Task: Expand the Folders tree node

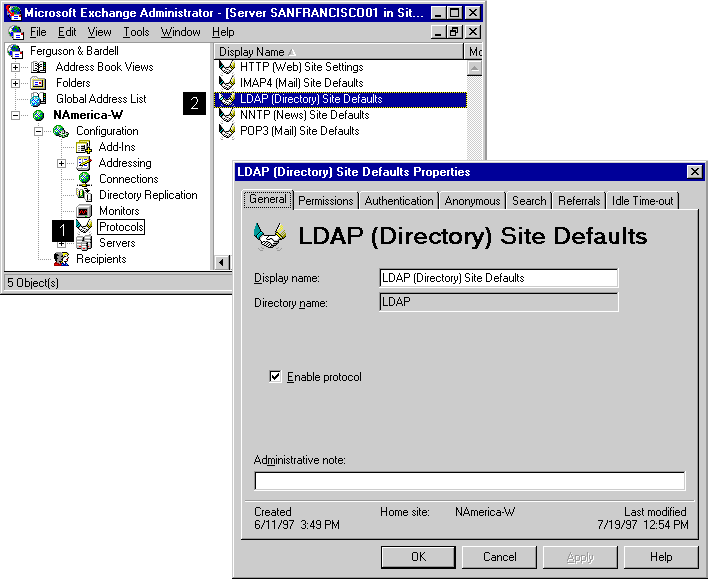Action: click(15, 84)
